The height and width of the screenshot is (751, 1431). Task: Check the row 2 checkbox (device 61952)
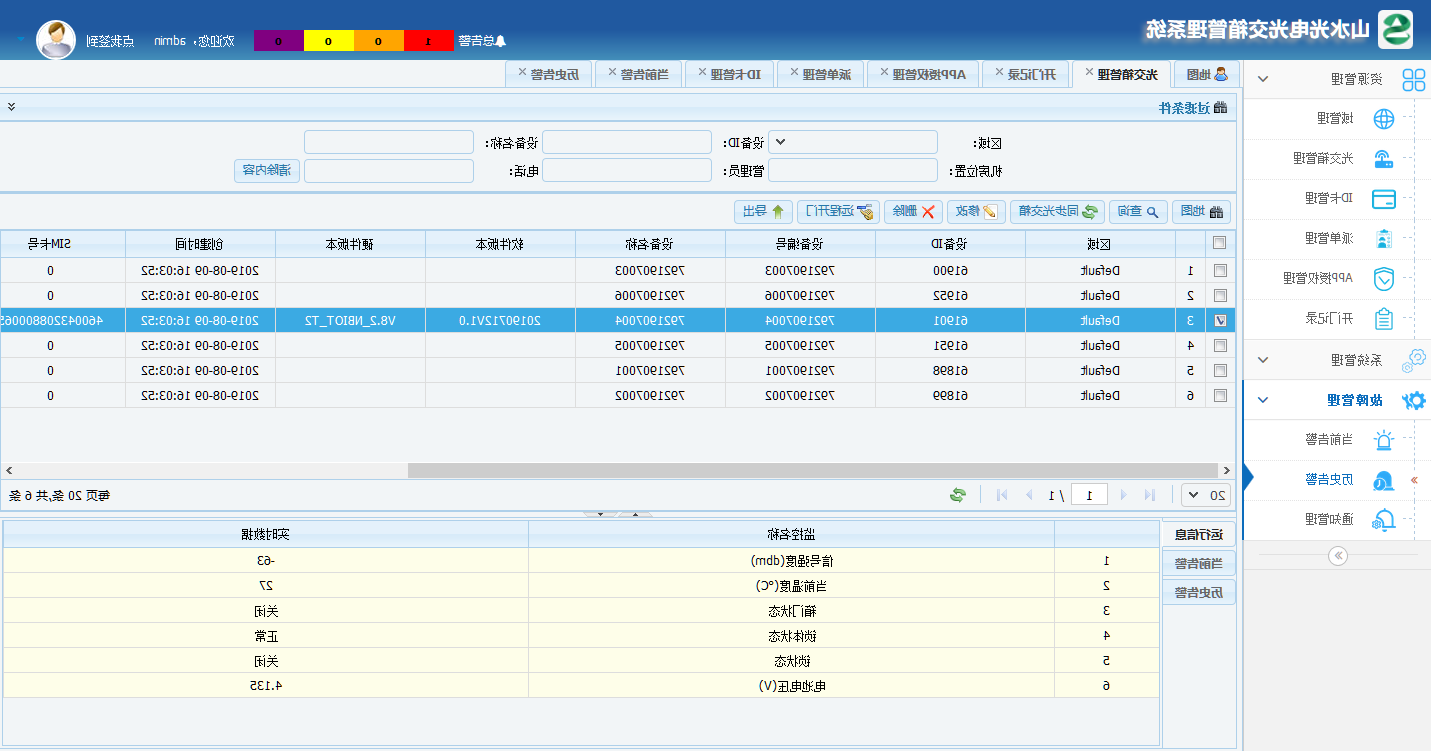point(1220,295)
